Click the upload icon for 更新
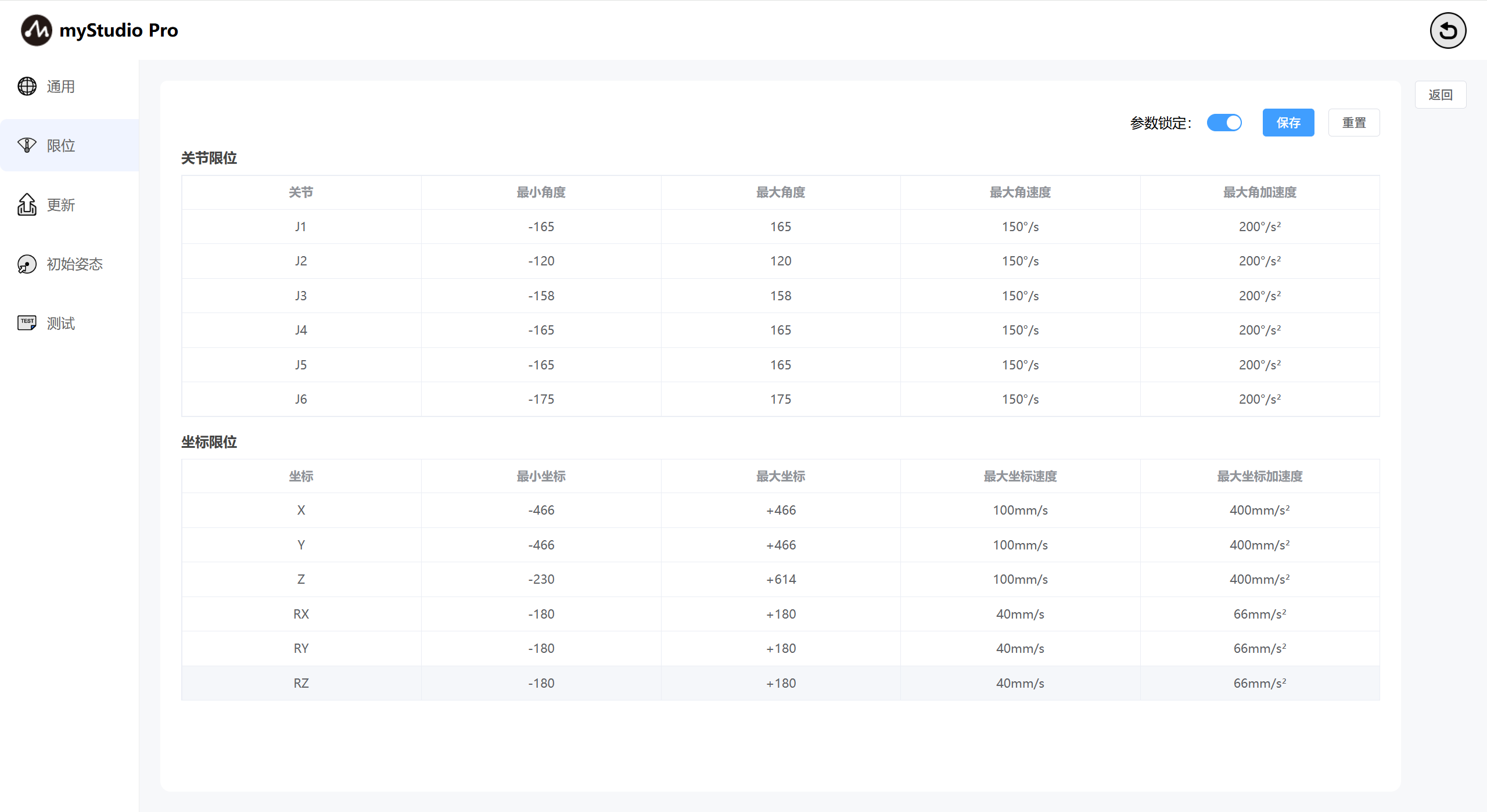The image size is (1487, 812). (27, 204)
